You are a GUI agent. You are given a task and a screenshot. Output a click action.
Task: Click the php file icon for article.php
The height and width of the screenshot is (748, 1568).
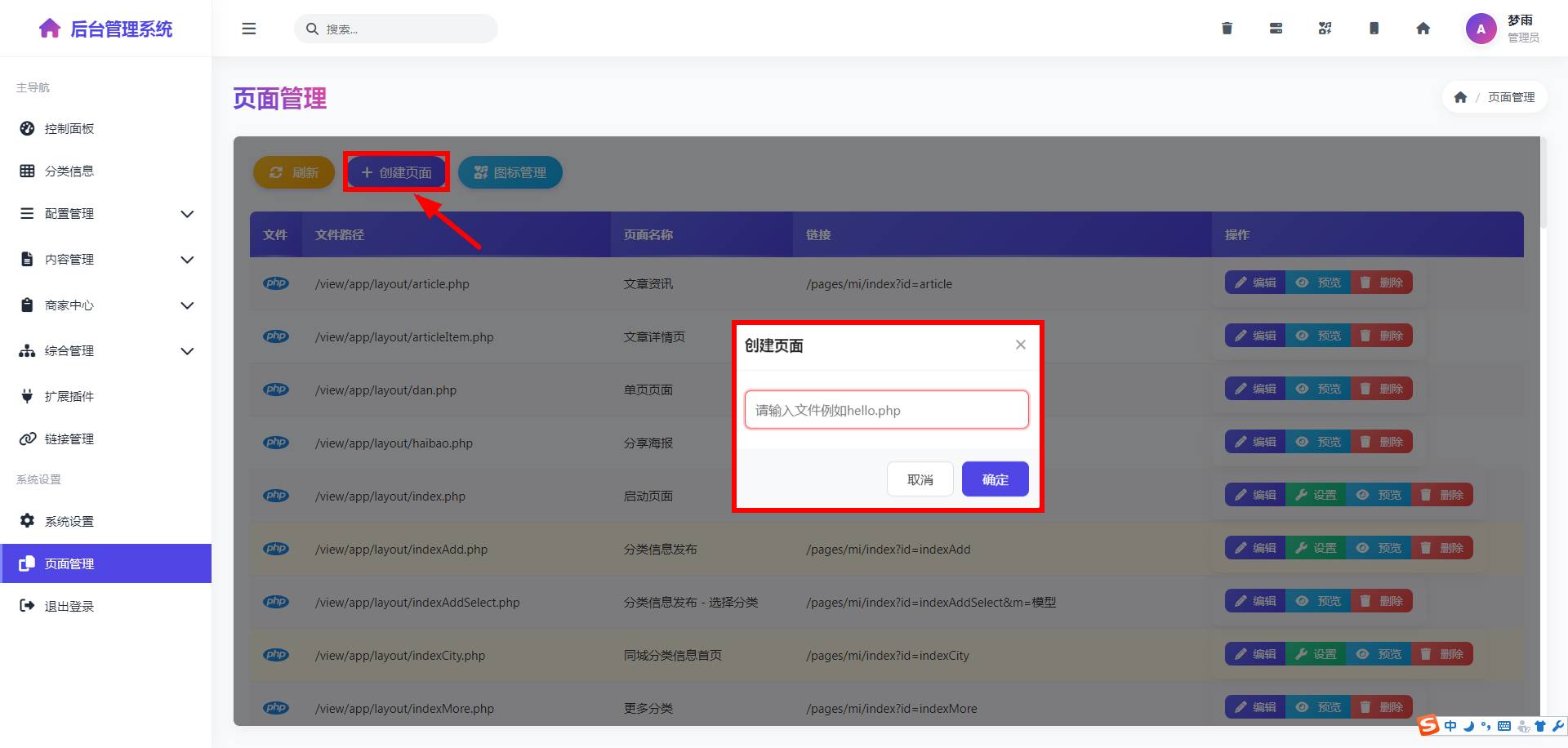pos(276,283)
